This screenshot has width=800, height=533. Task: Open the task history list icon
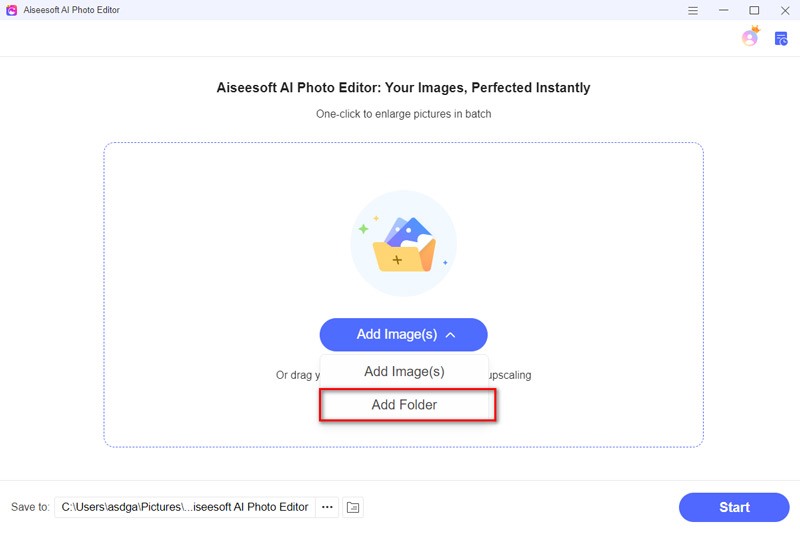pyautogui.click(x=781, y=39)
